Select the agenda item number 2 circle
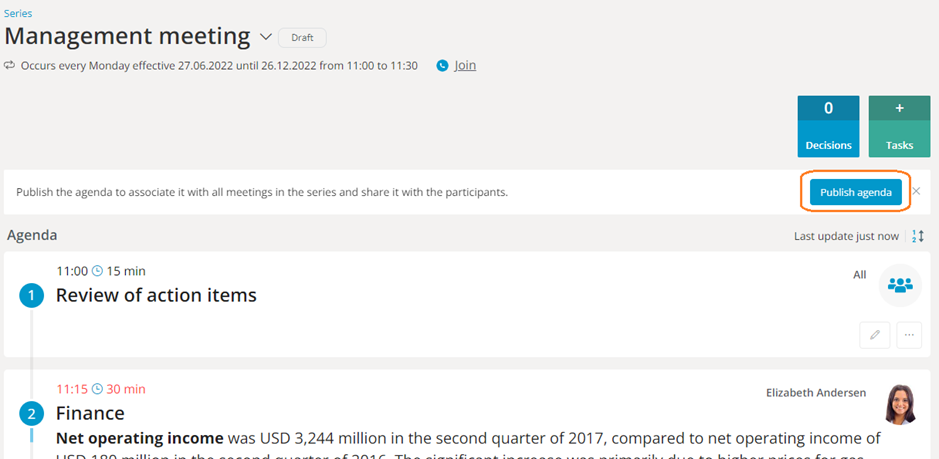This screenshot has height=459, width=939. pyautogui.click(x=31, y=414)
